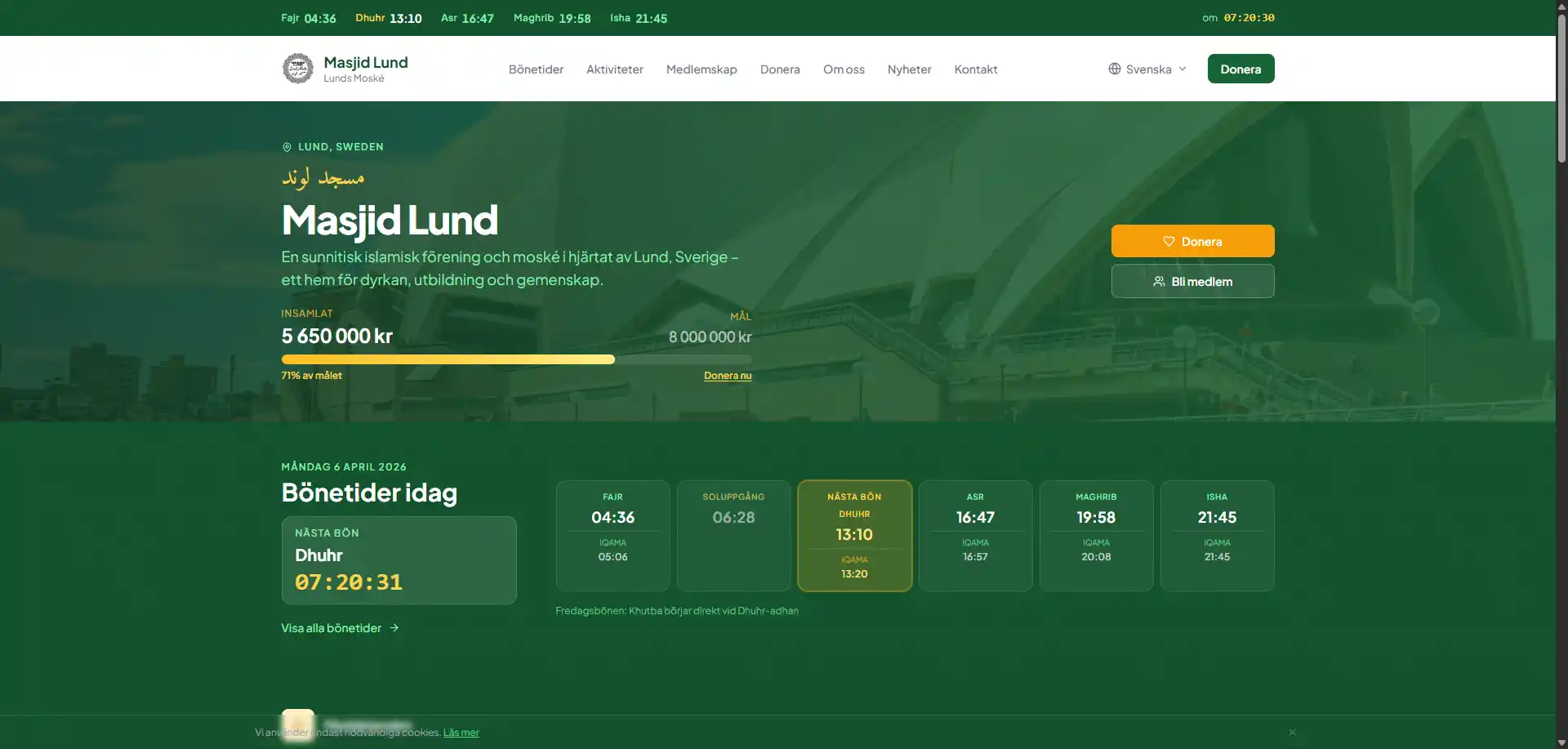The image size is (1568, 749).
Task: Click the people icon on Bli medlem
Action: click(1159, 282)
